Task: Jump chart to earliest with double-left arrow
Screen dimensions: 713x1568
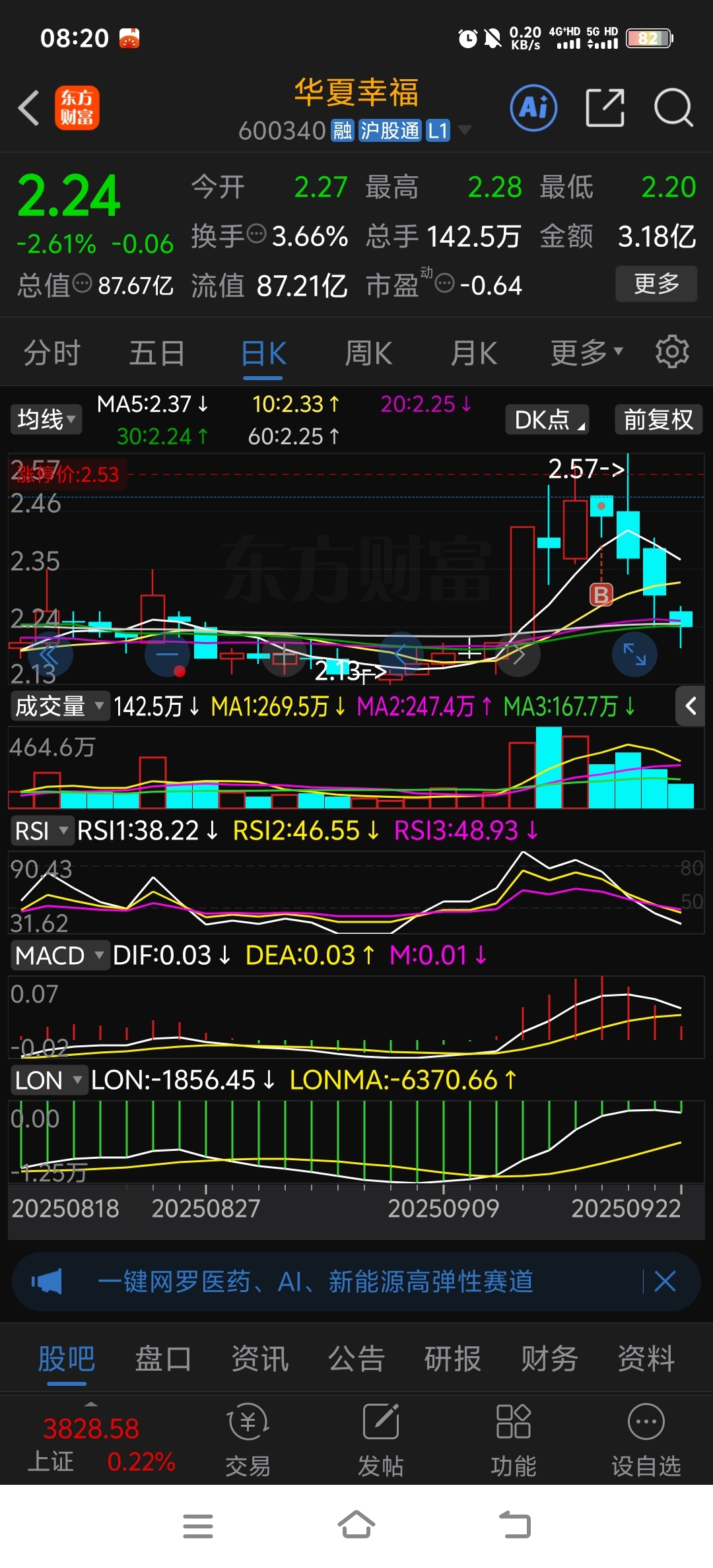Action: click(50, 655)
